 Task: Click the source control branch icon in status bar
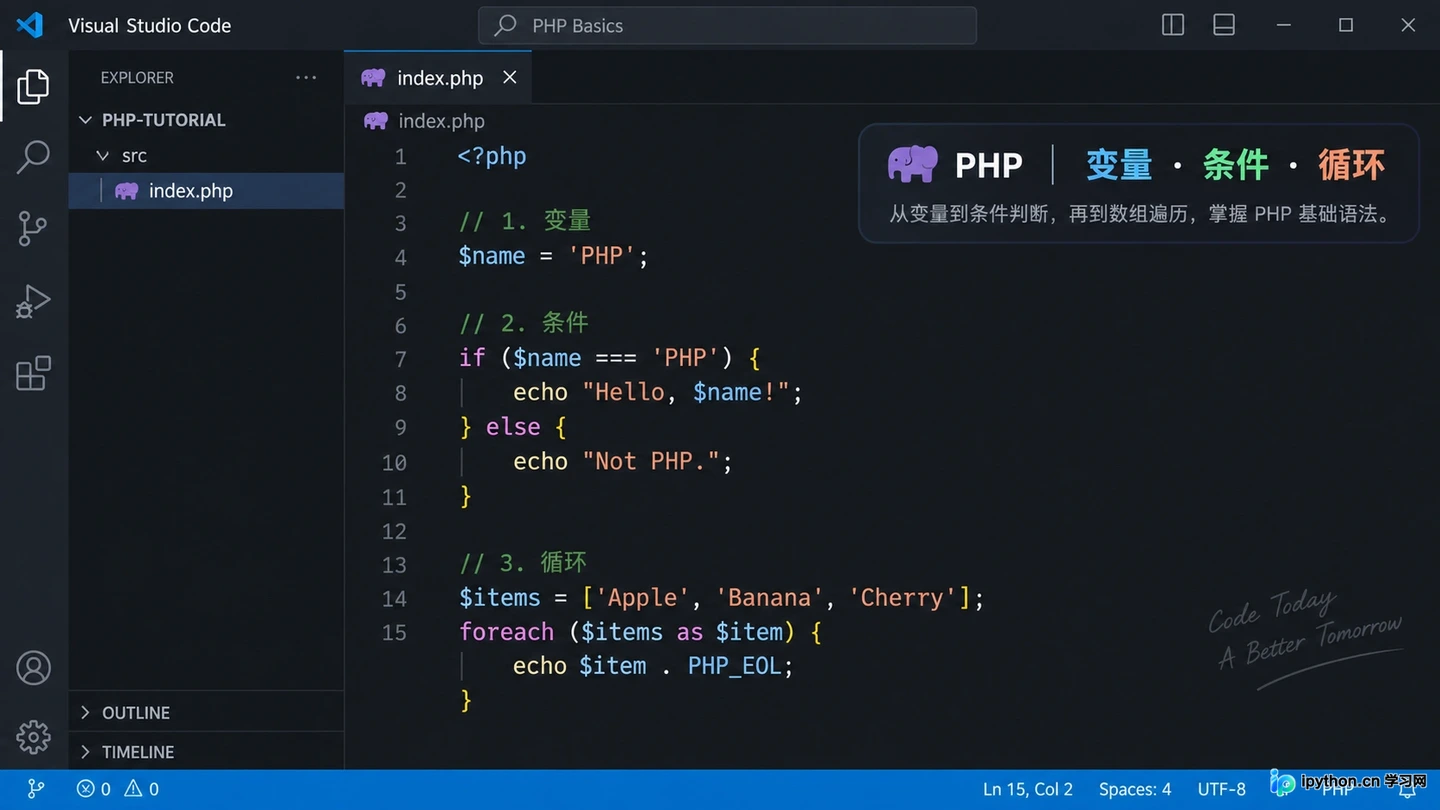click(x=36, y=789)
